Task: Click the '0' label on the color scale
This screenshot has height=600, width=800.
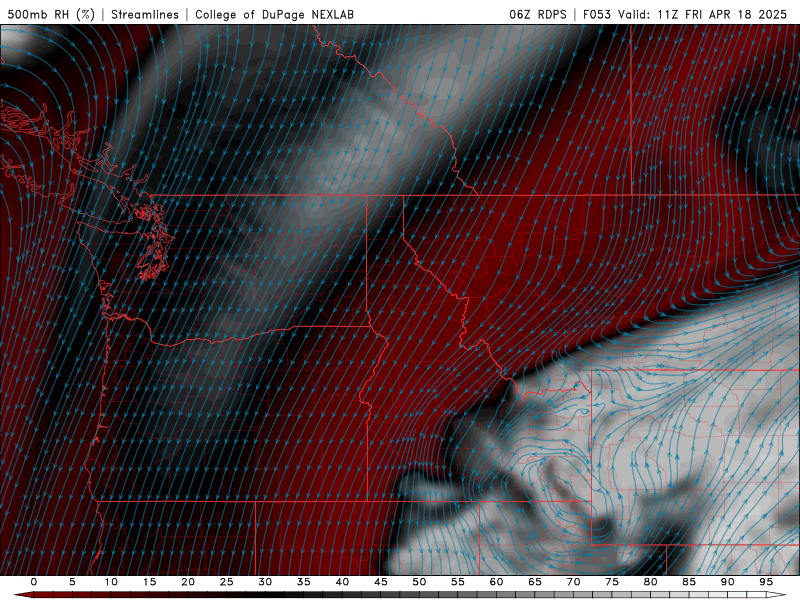Action: (x=34, y=582)
